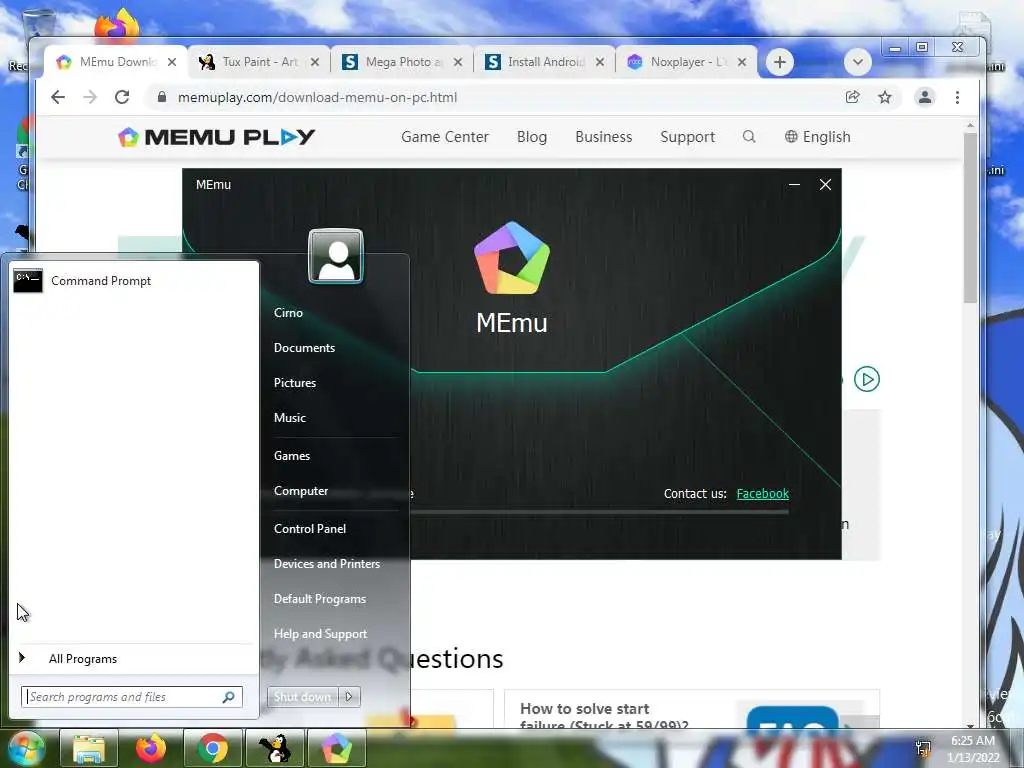Open the English language selector

point(818,136)
